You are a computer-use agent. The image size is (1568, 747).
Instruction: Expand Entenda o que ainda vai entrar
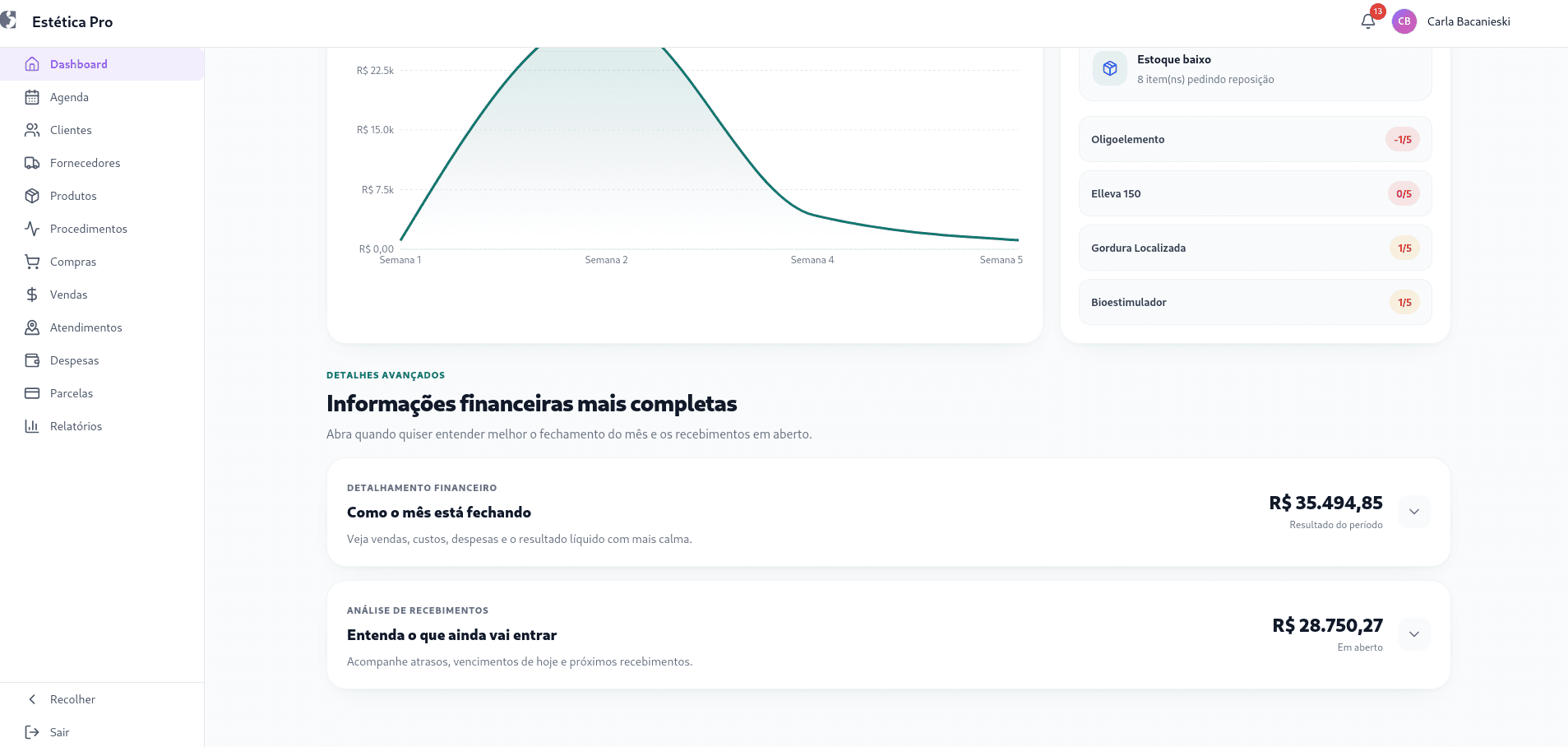(x=1414, y=634)
